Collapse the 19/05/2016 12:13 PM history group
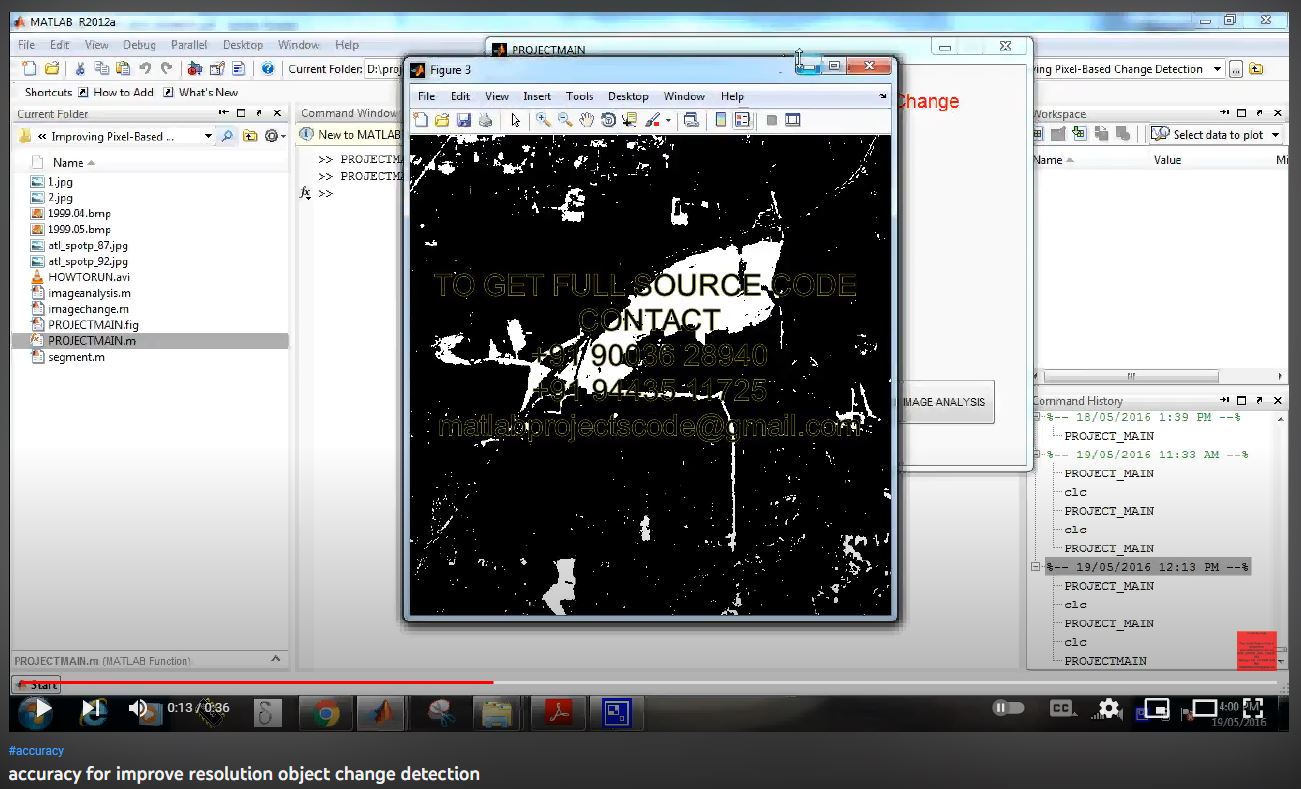The image size is (1301, 789). click(x=1036, y=567)
